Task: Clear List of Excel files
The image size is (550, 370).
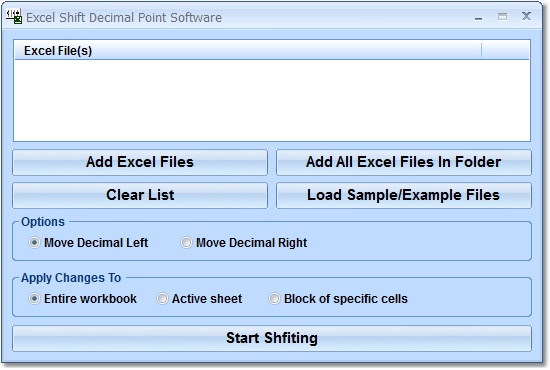Action: 140,195
